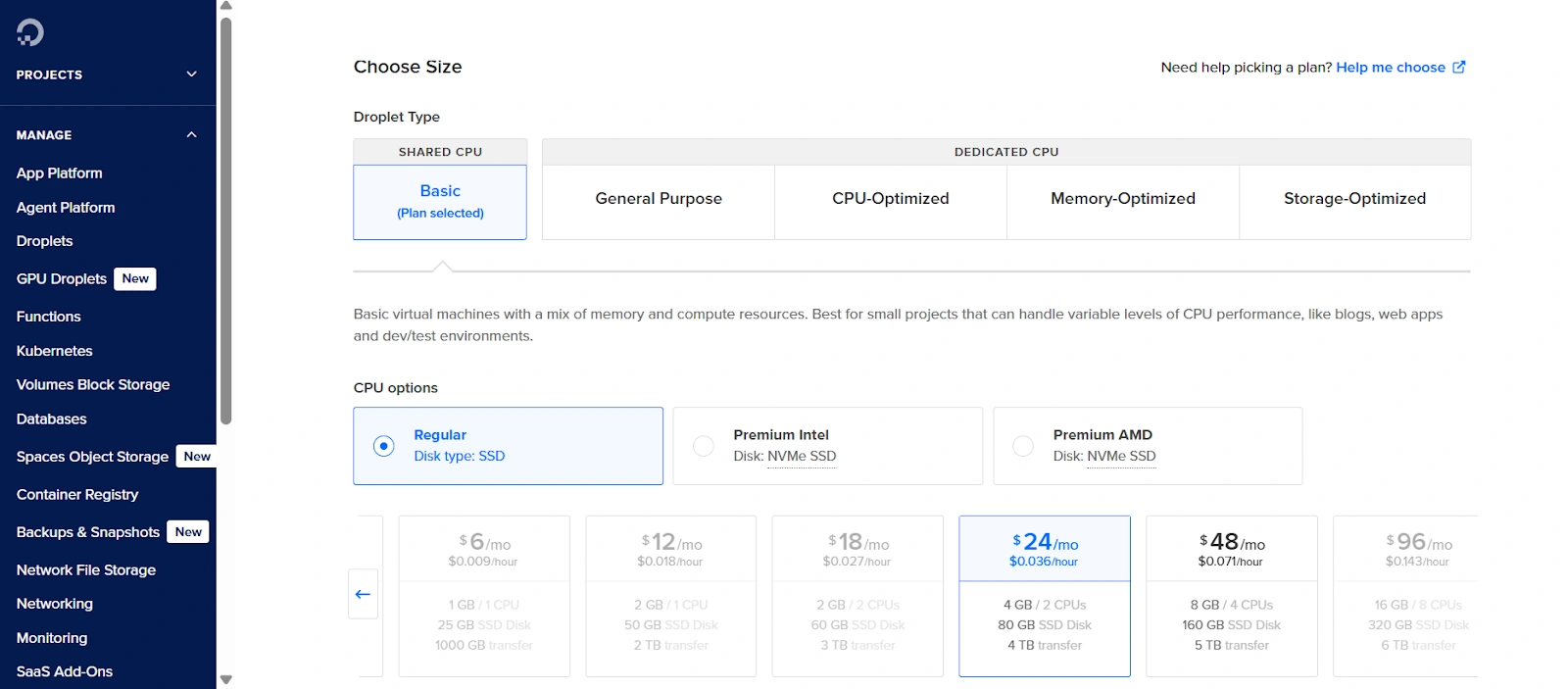Go to Container Registry
Image resolution: width=1568 pixels, height=689 pixels.
point(77,494)
